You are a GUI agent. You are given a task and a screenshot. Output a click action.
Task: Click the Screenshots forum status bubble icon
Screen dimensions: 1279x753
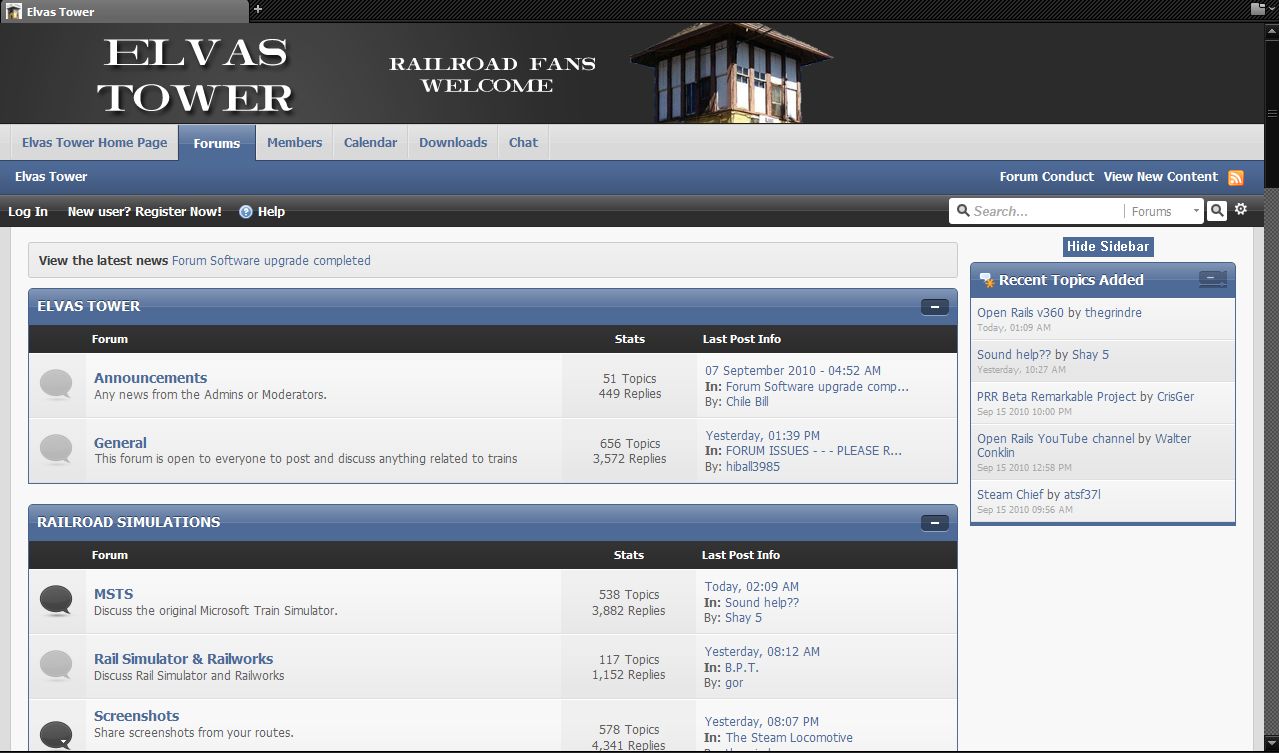click(56, 735)
